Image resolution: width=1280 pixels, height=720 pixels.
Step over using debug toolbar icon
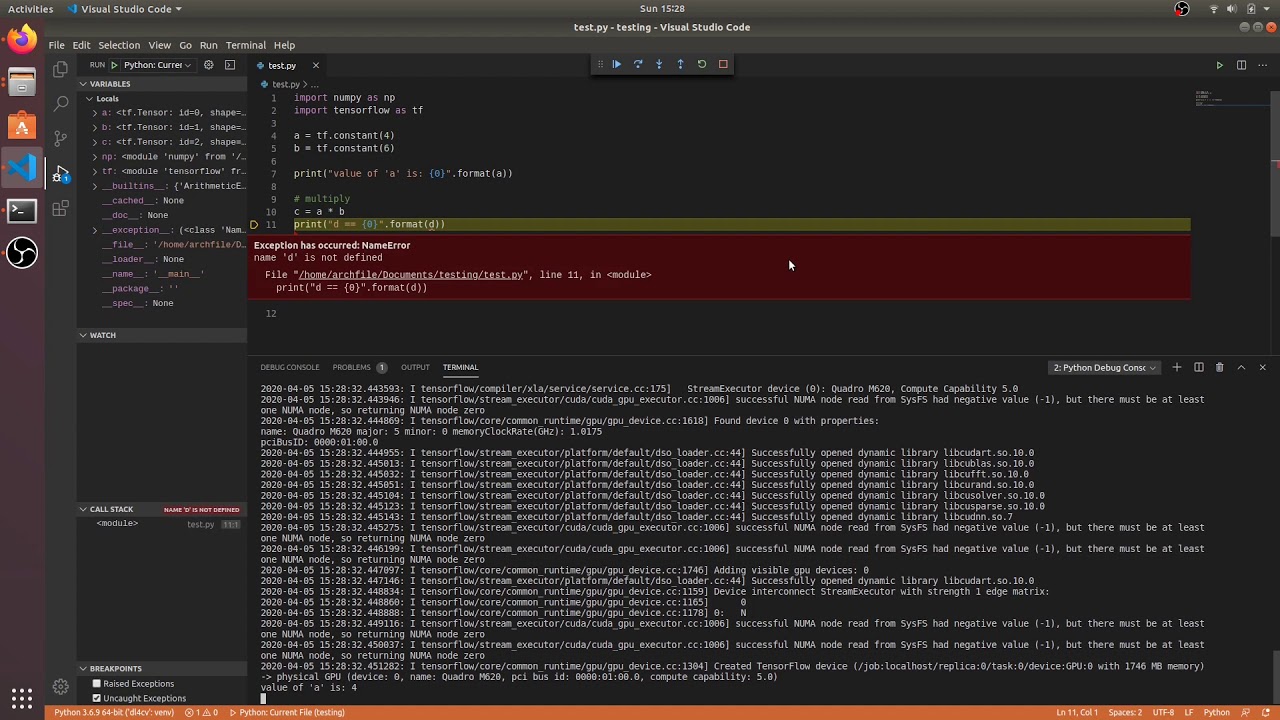click(x=638, y=64)
